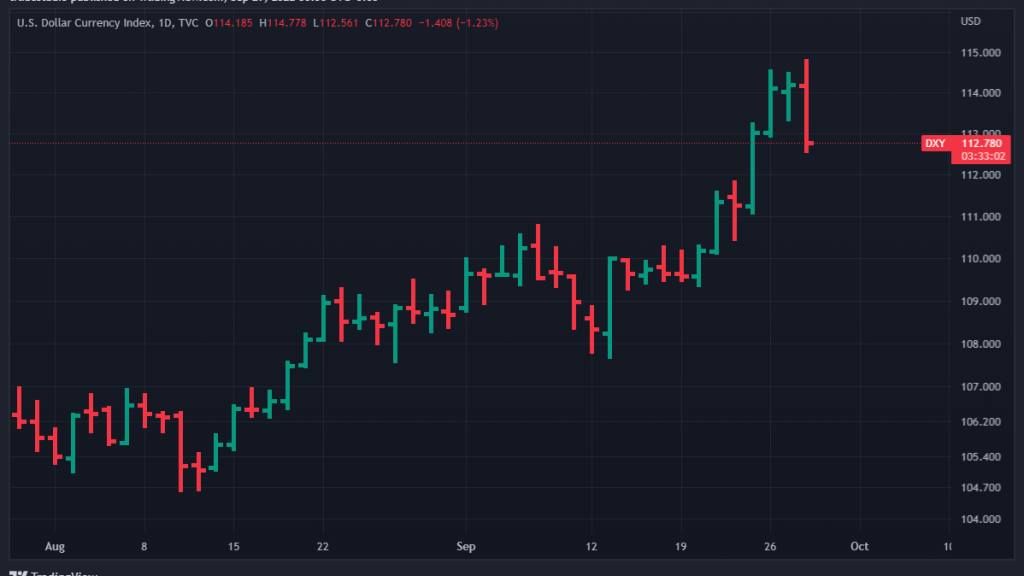The height and width of the screenshot is (576, 1024).
Task: Click the 105.400 price axis label
Action: click(980, 456)
